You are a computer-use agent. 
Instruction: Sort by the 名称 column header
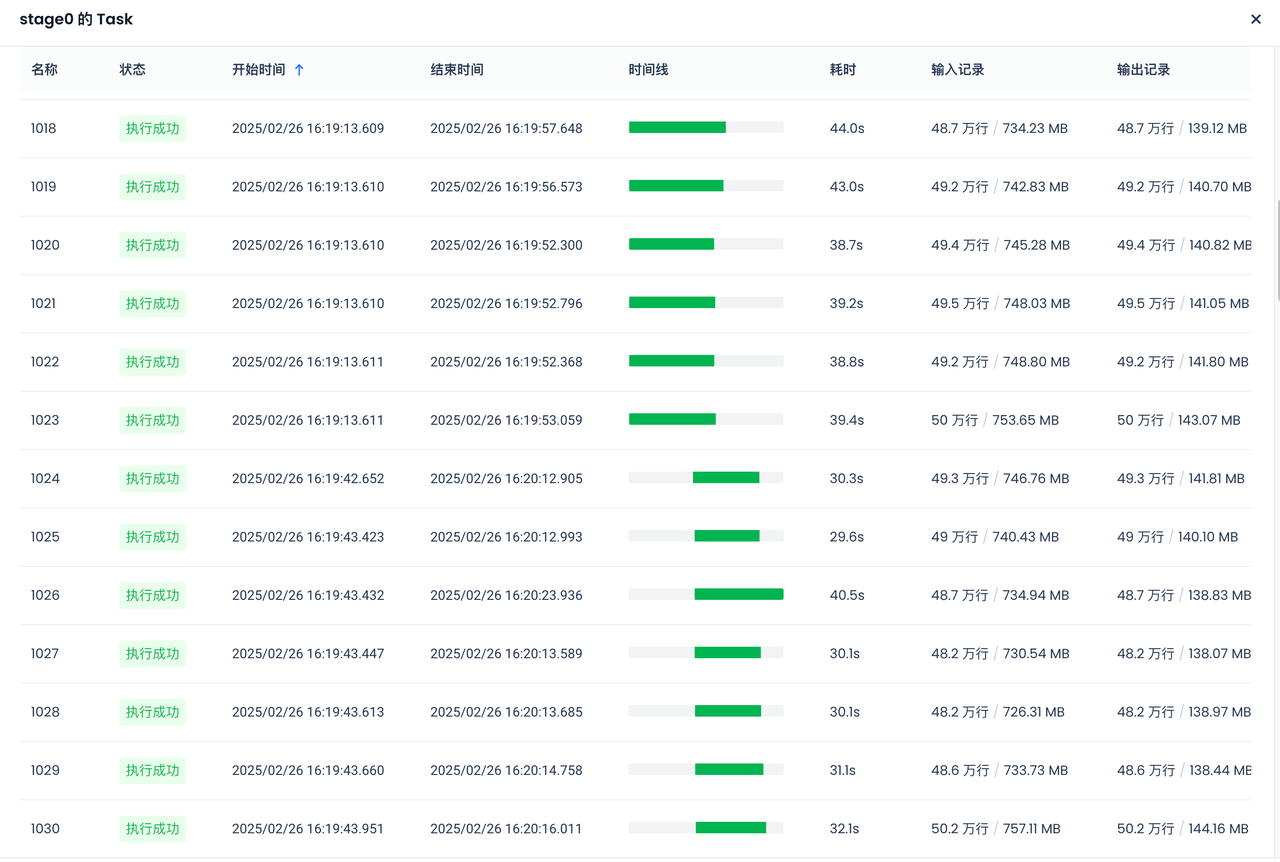tap(44, 70)
